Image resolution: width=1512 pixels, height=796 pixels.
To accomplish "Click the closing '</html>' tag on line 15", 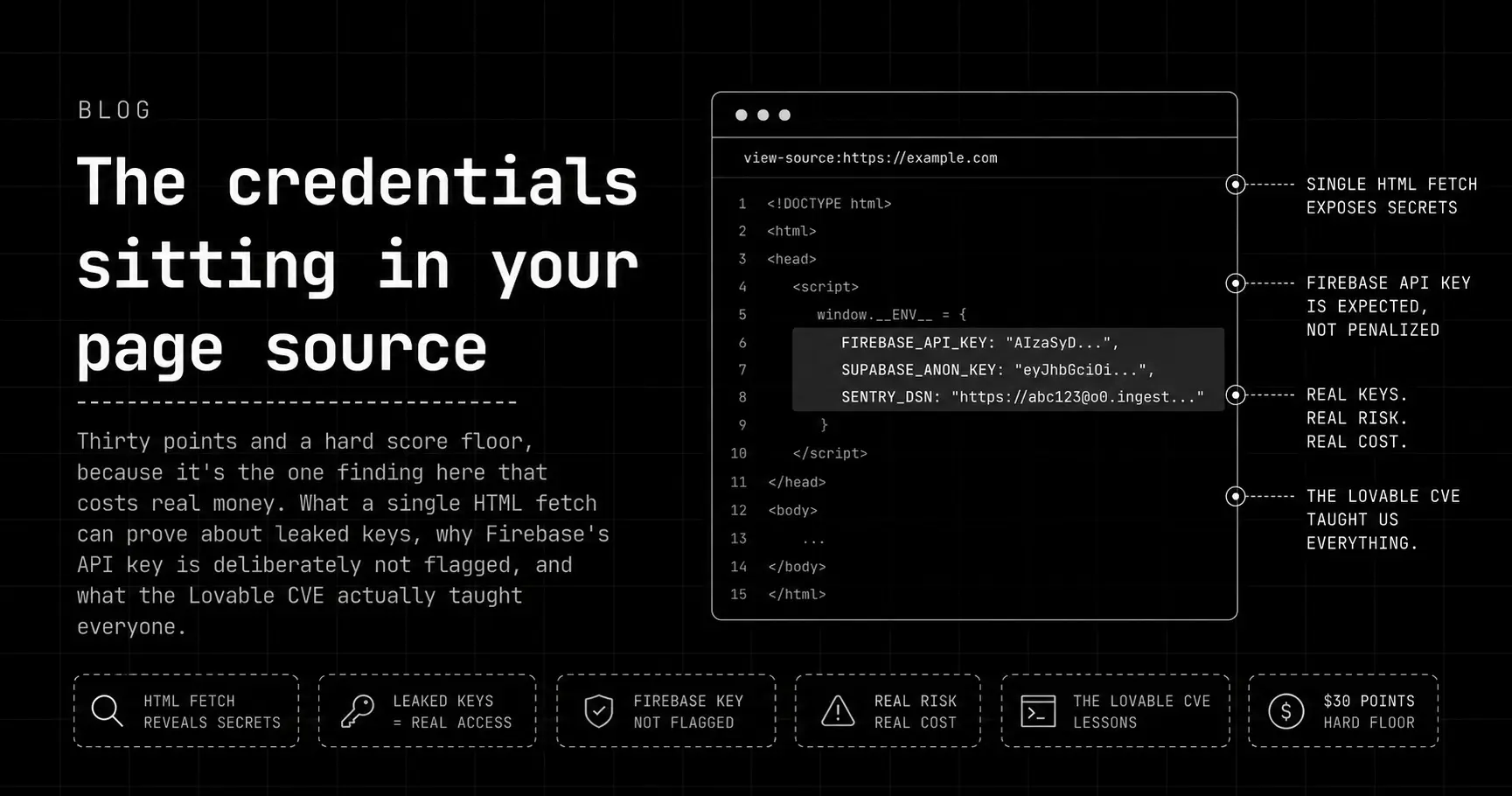I will click(x=797, y=594).
